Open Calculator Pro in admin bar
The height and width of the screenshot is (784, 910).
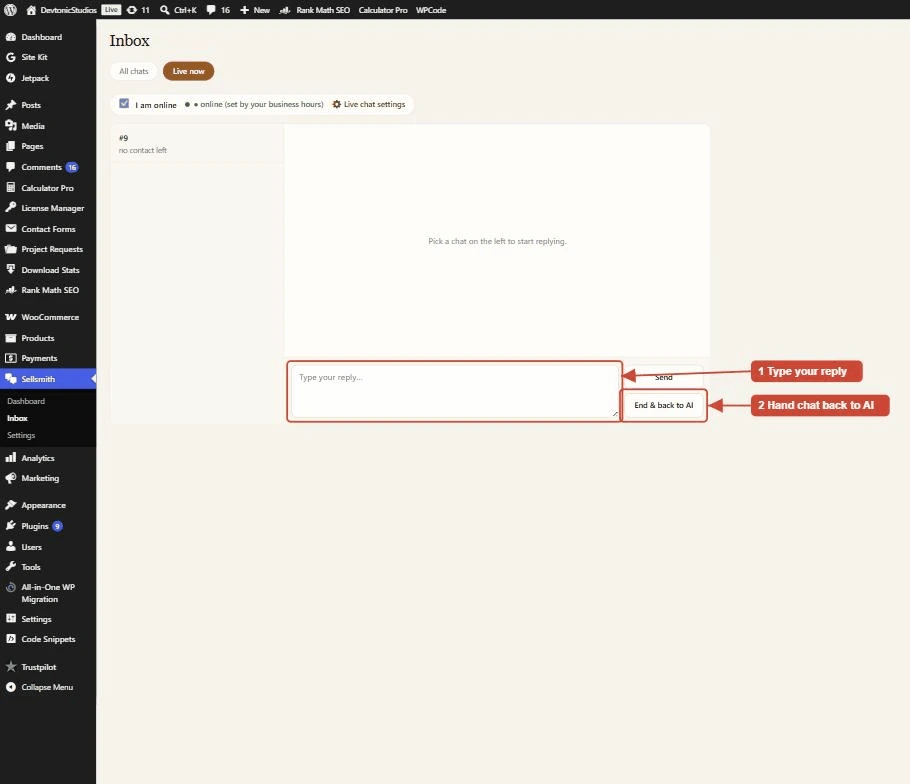pyautogui.click(x=383, y=10)
